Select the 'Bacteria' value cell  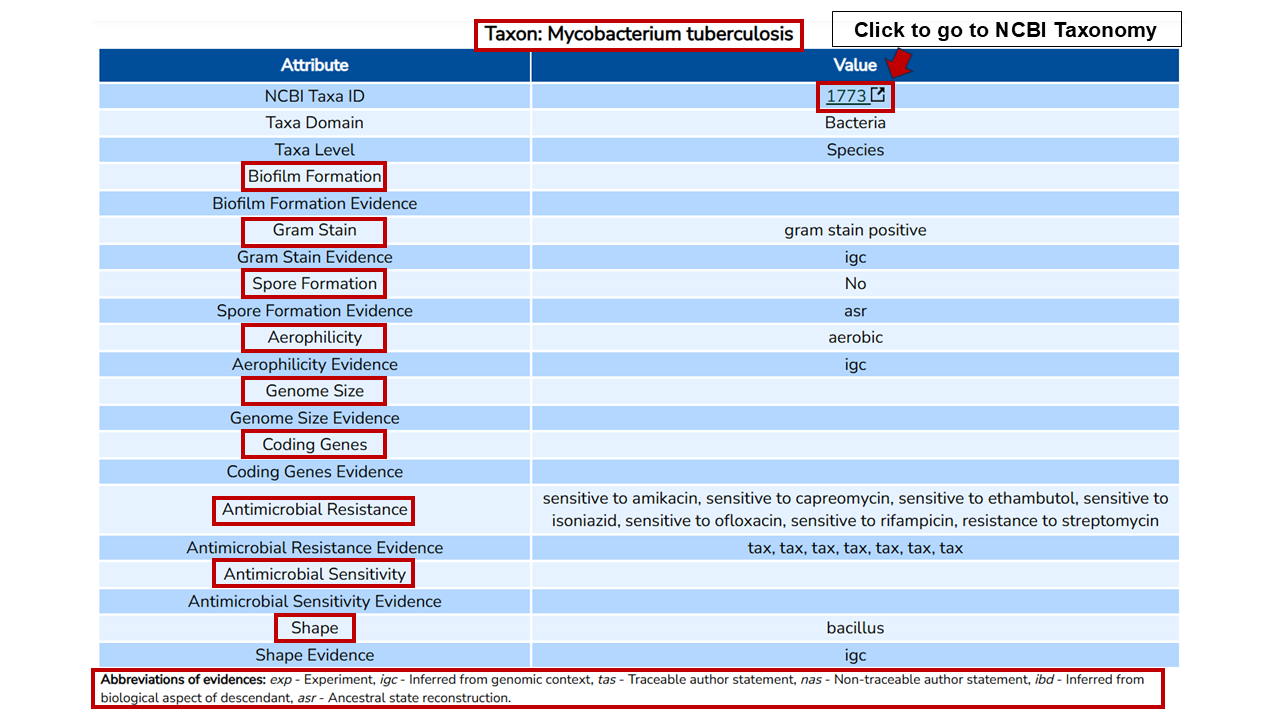(x=855, y=123)
